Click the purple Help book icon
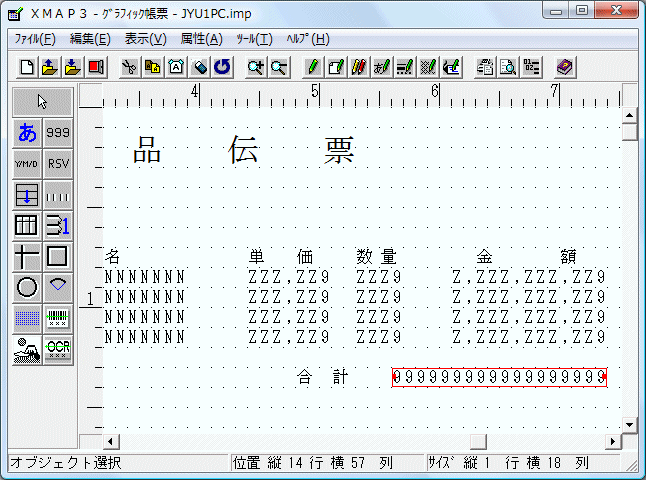The width and height of the screenshot is (646, 480). (x=565, y=67)
